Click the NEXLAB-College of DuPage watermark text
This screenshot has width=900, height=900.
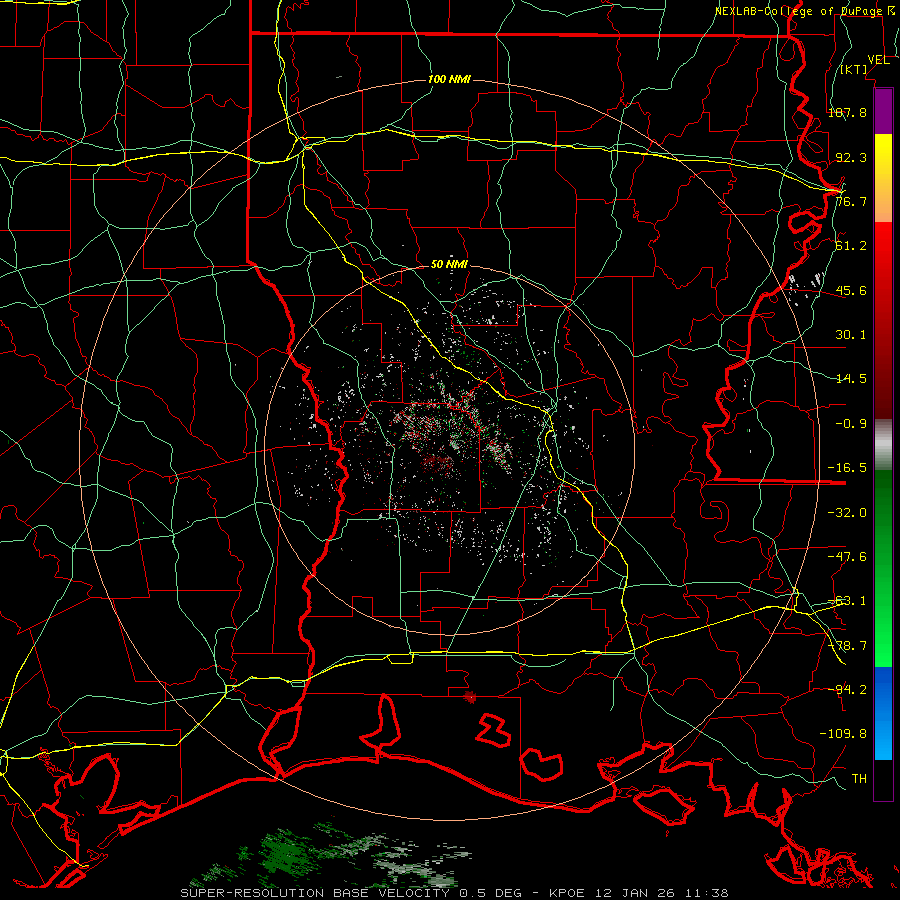pos(806,11)
